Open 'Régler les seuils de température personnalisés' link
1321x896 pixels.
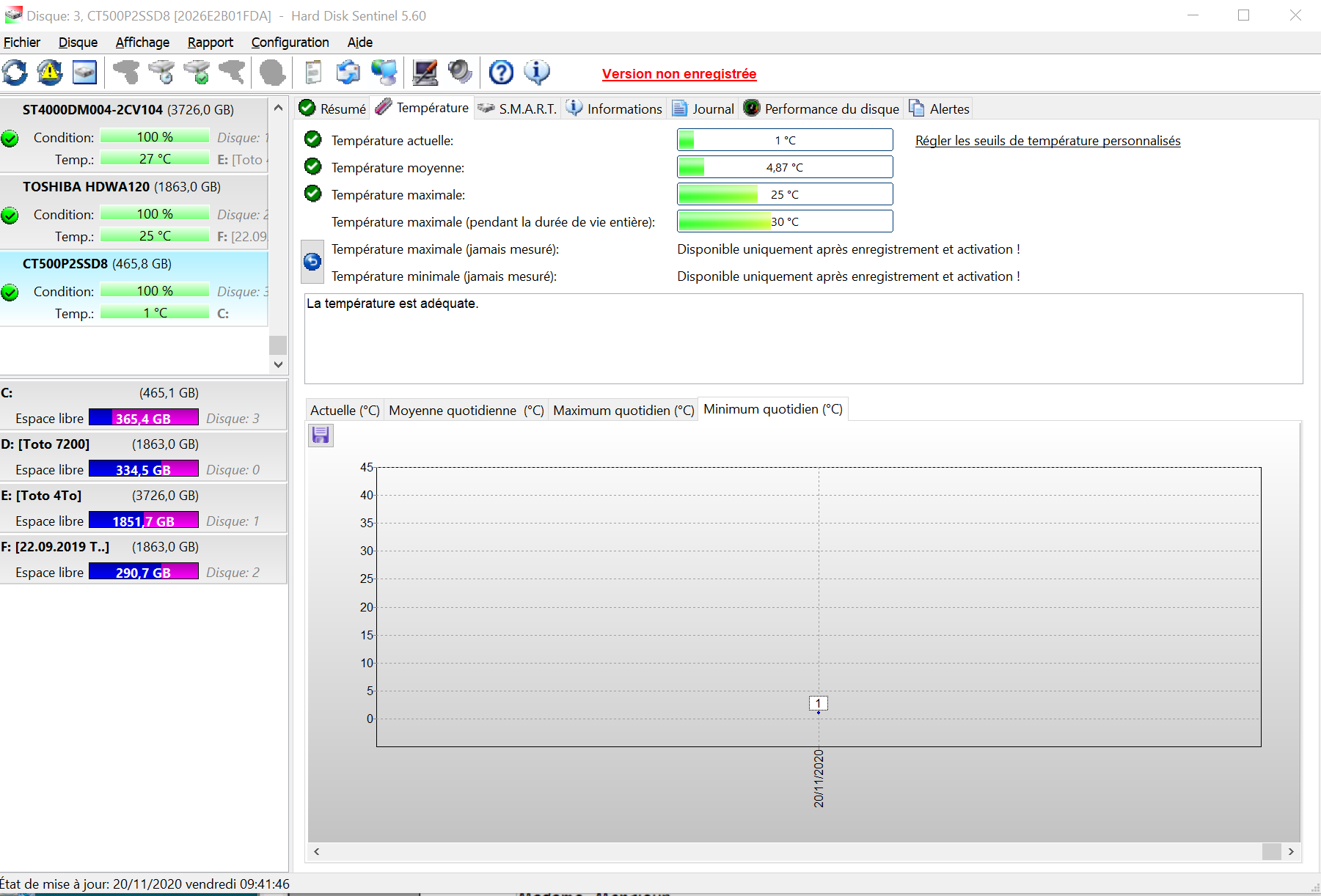[x=1047, y=141]
